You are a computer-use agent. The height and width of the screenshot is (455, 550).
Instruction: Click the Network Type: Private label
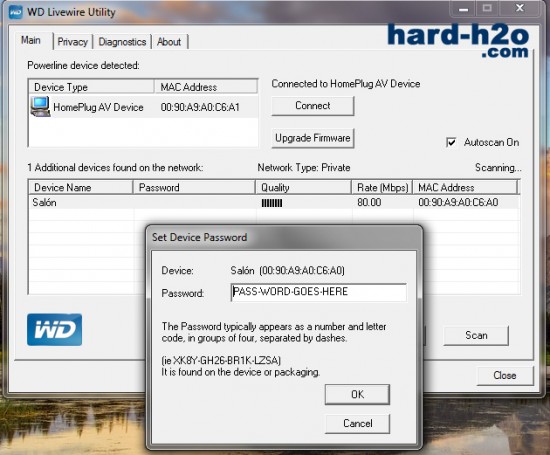(304, 168)
